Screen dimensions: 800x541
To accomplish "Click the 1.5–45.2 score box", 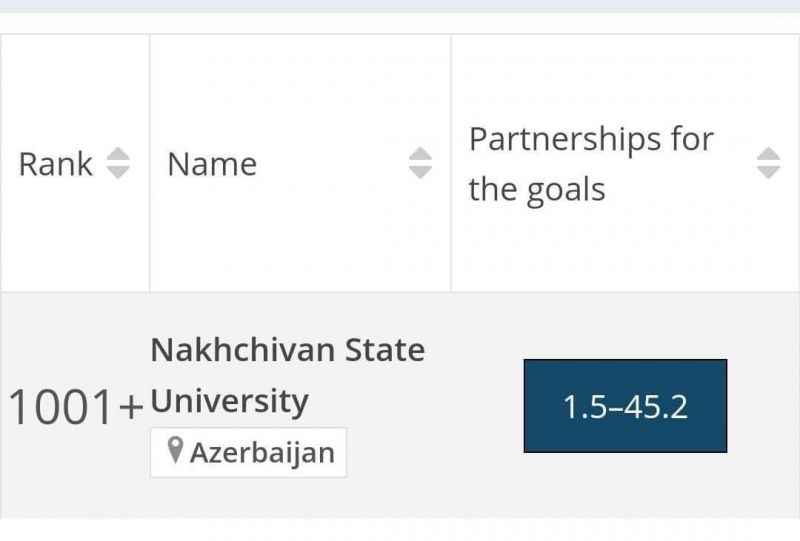I will 625,406.
